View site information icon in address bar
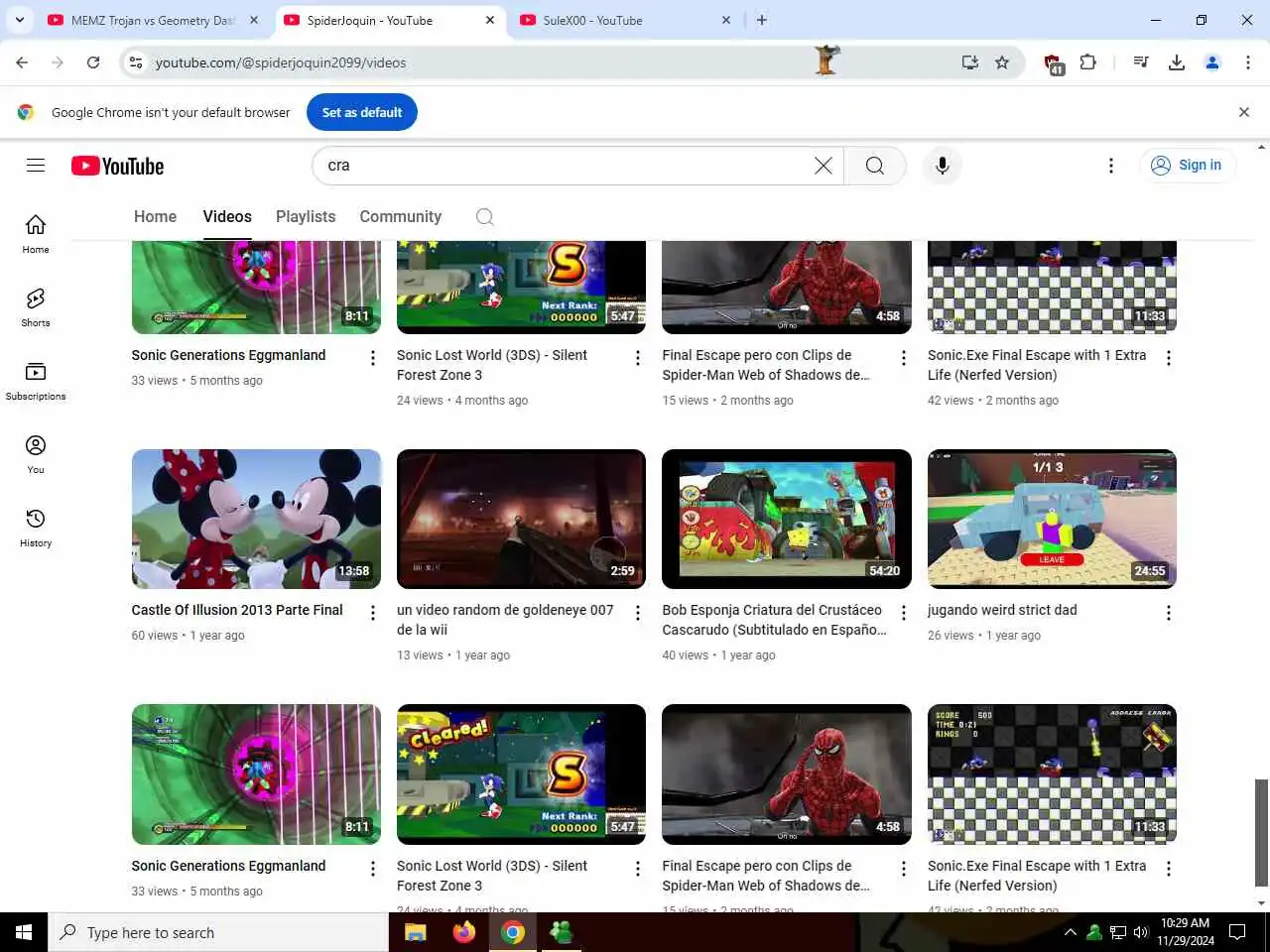Viewport: 1270px width, 952px height. 136,62
